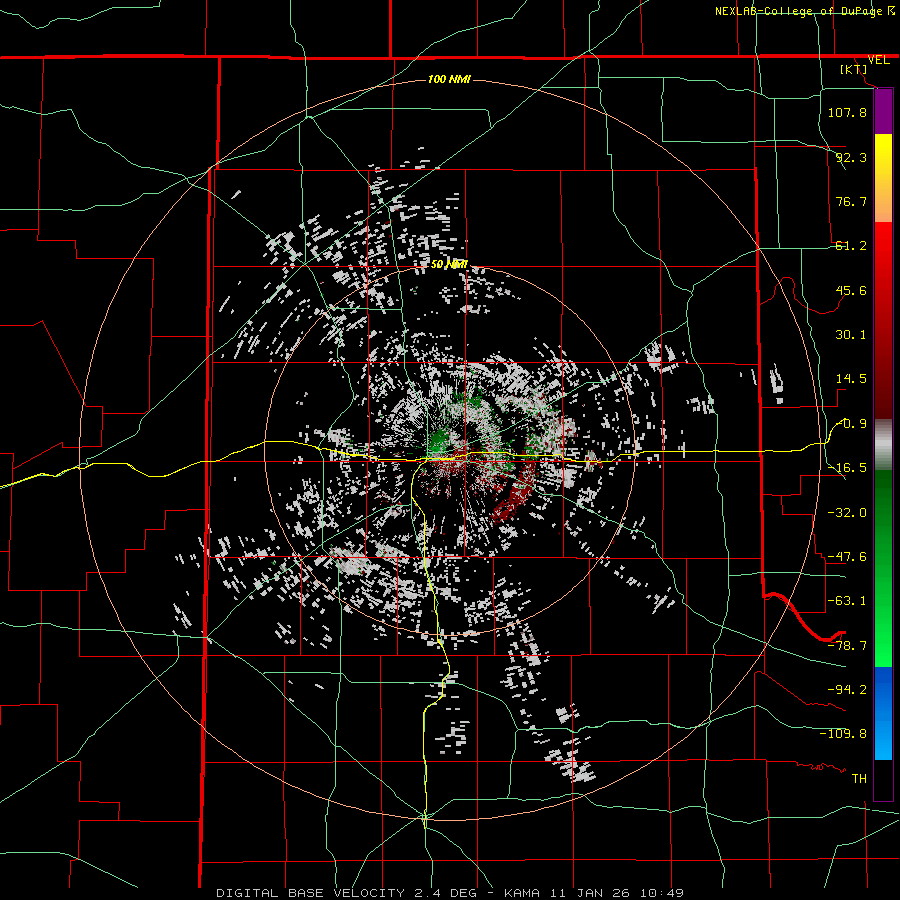Select the 45.6 scale value

click(851, 290)
